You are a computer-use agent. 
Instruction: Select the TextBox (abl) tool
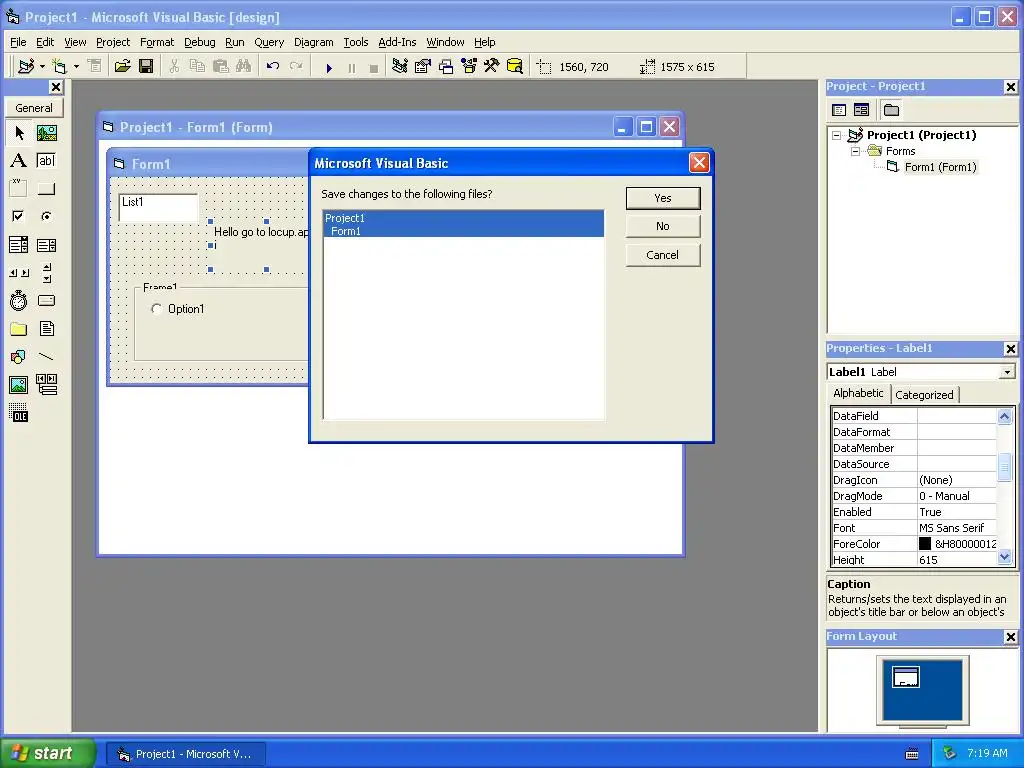coord(46,161)
